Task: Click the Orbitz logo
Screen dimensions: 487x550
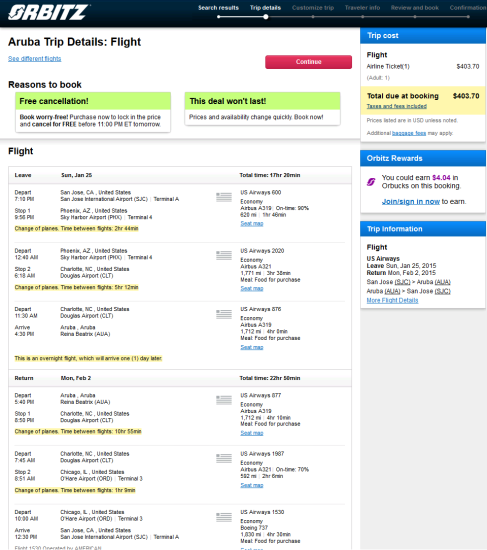Action: pos(48,13)
